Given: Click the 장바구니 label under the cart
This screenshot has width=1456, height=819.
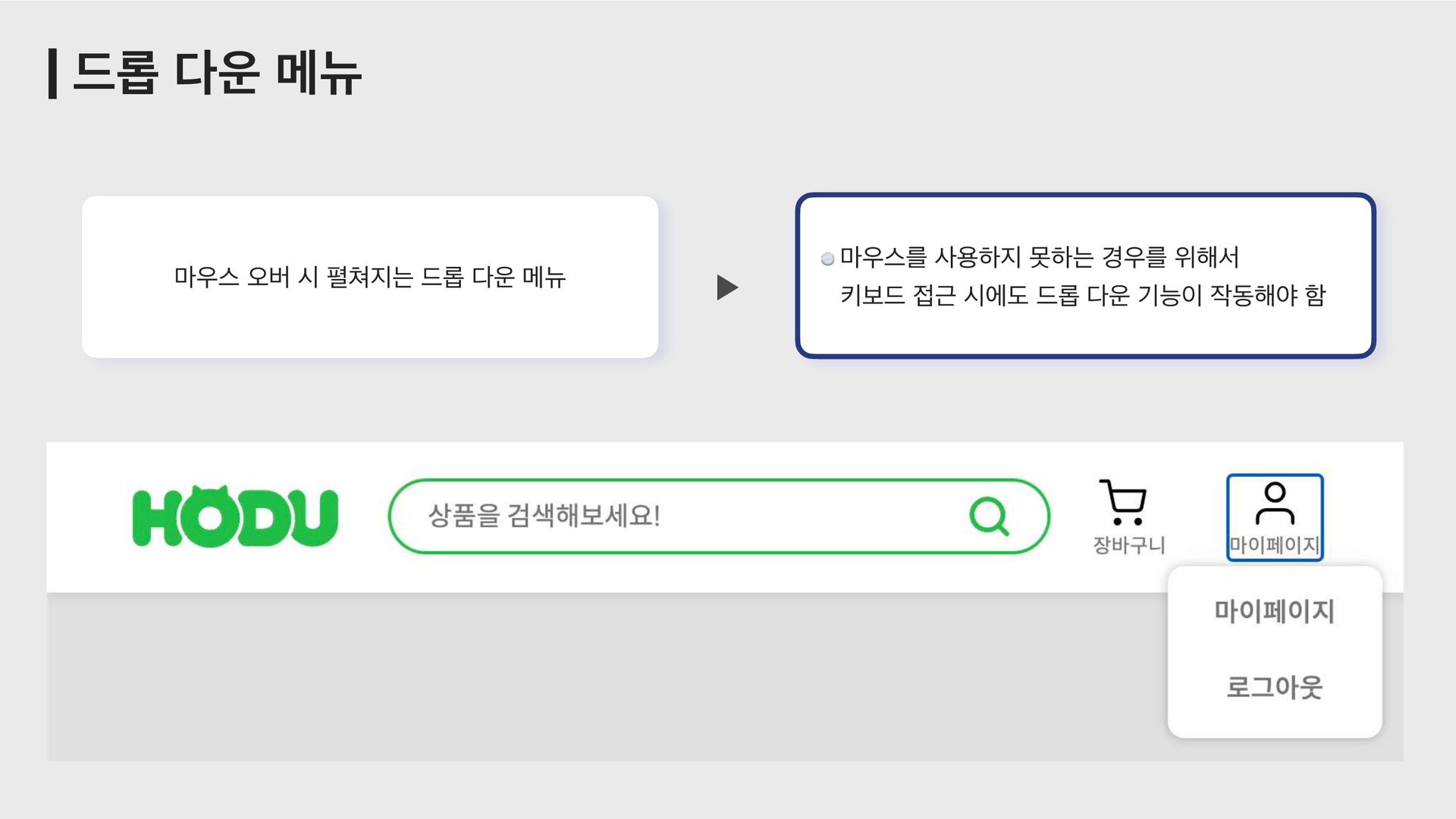Looking at the screenshot, I should (1128, 545).
